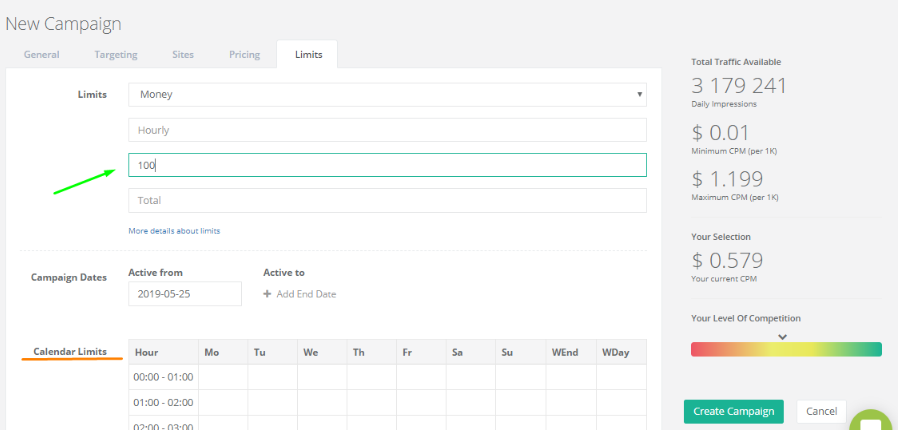This screenshot has width=898, height=431.
Task: Click the Cancel button
Action: (x=821, y=412)
